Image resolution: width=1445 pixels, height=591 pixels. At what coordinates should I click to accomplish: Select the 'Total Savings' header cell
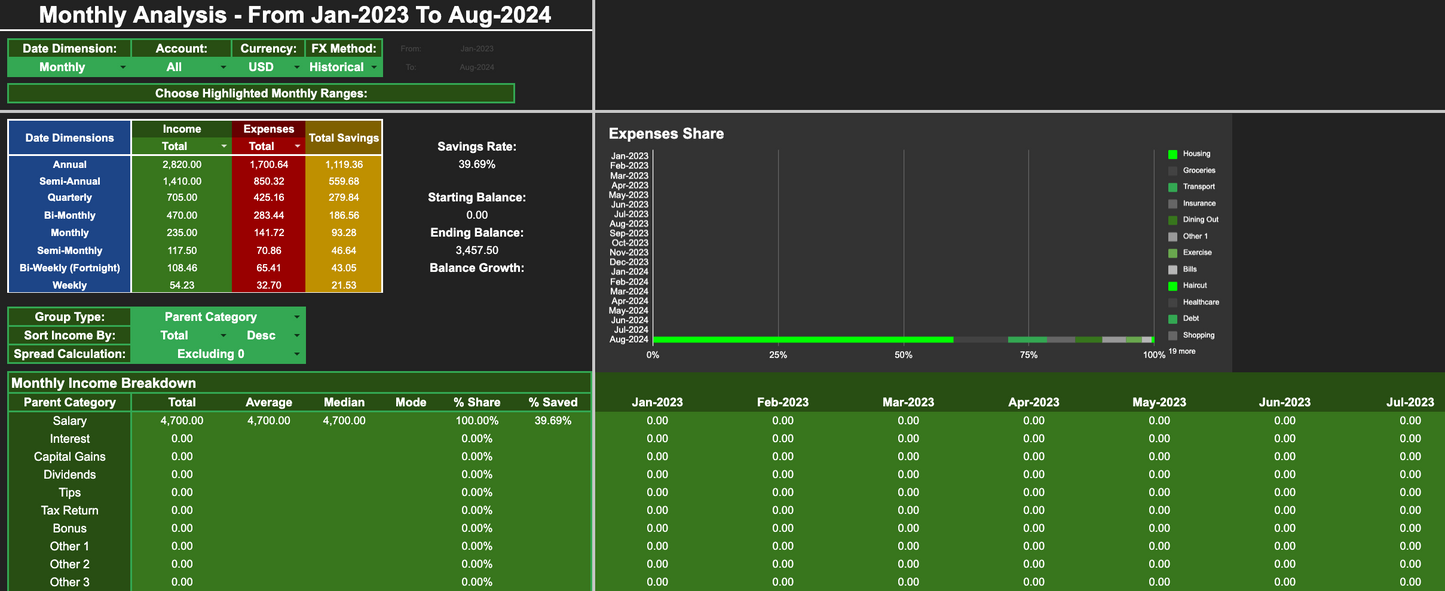(344, 138)
